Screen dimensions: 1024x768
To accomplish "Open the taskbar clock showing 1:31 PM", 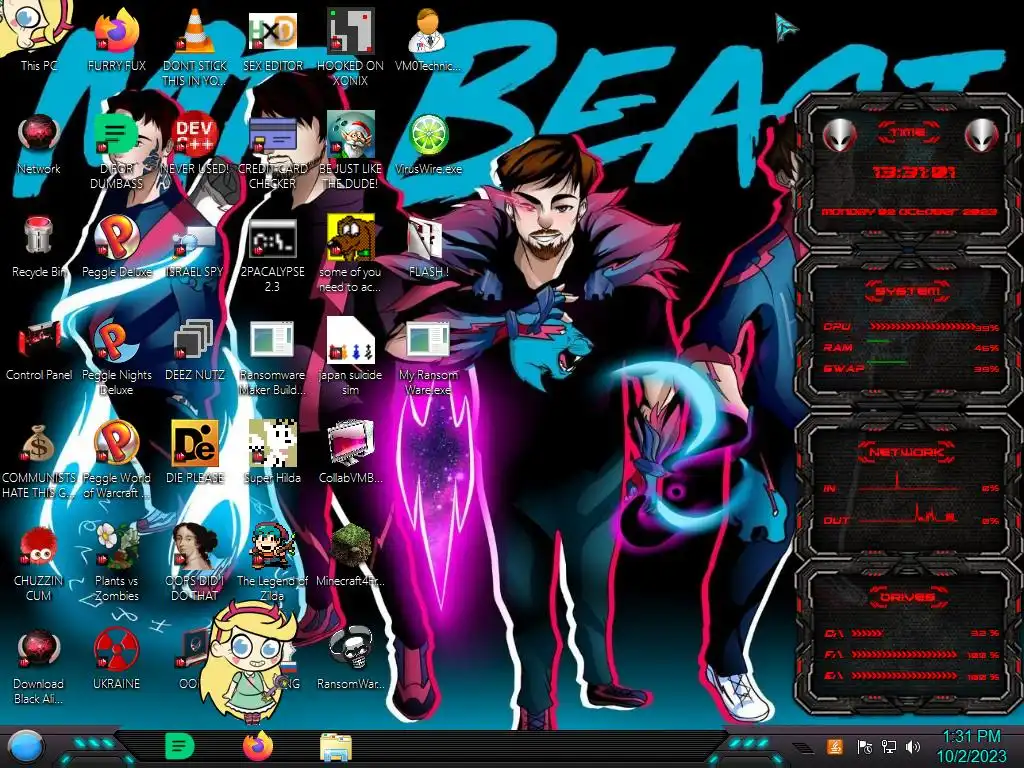I will tap(972, 746).
